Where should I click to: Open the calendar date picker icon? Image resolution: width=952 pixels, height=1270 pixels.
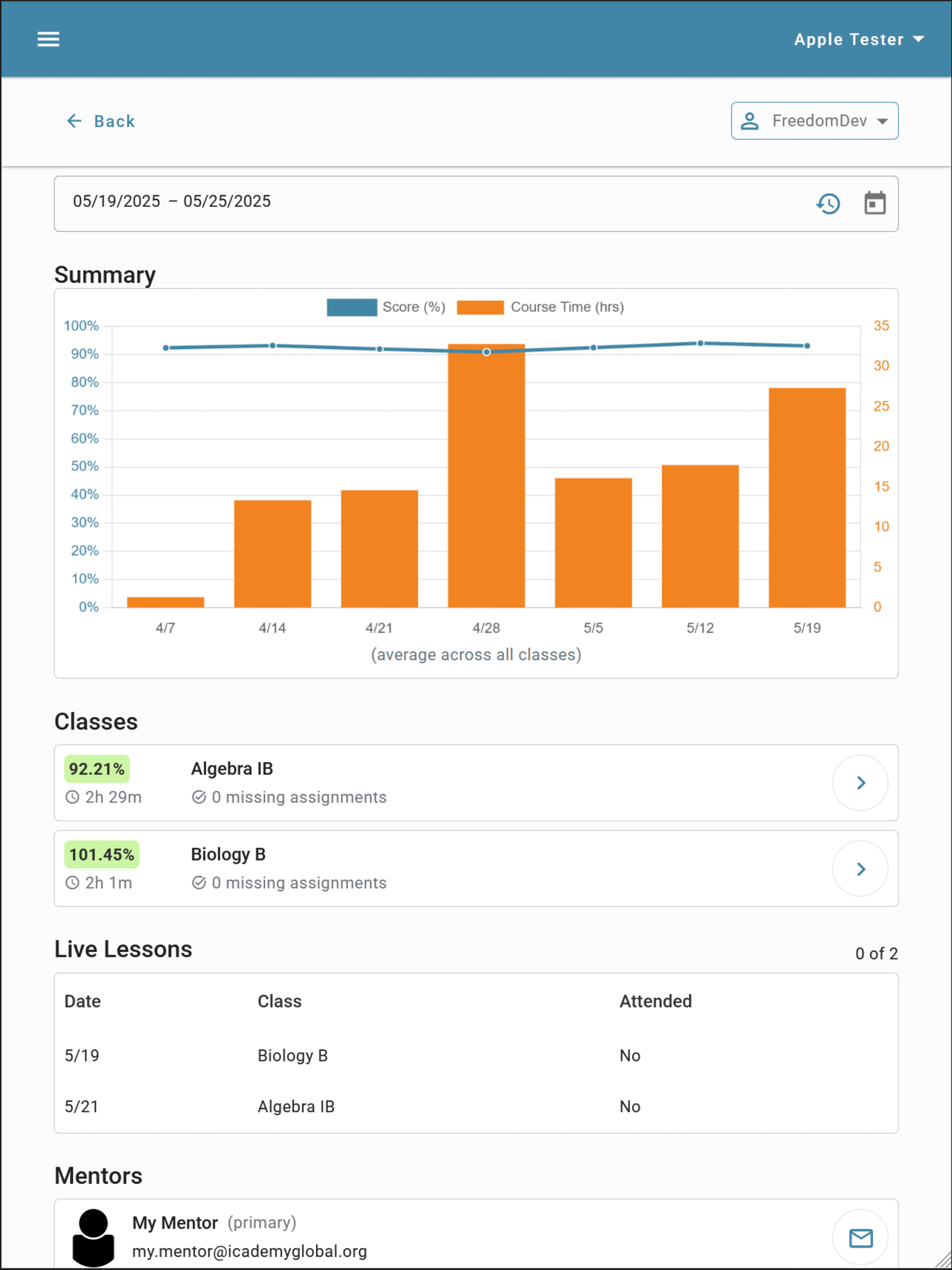[875, 203]
